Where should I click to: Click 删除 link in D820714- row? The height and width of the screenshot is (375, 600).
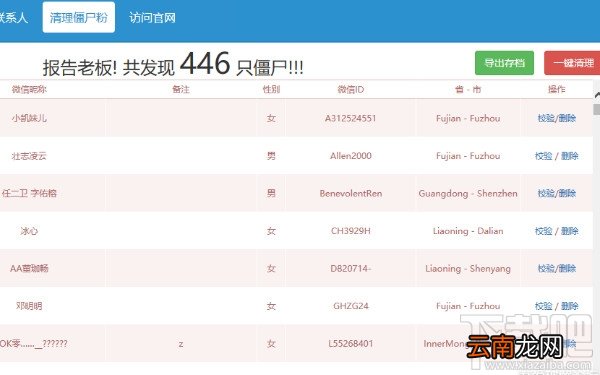click(x=567, y=268)
